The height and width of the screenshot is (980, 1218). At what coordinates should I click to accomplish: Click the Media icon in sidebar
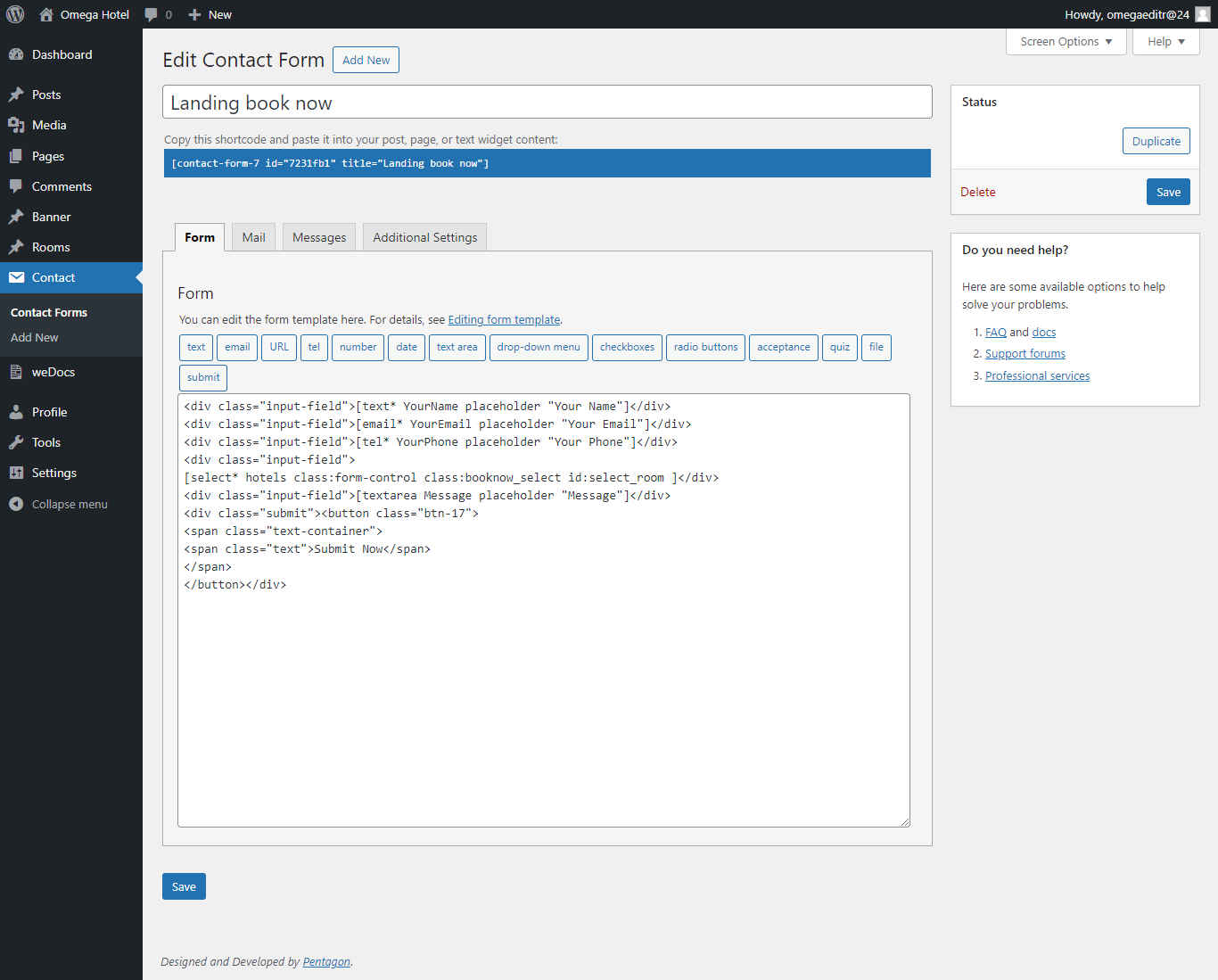coord(16,125)
